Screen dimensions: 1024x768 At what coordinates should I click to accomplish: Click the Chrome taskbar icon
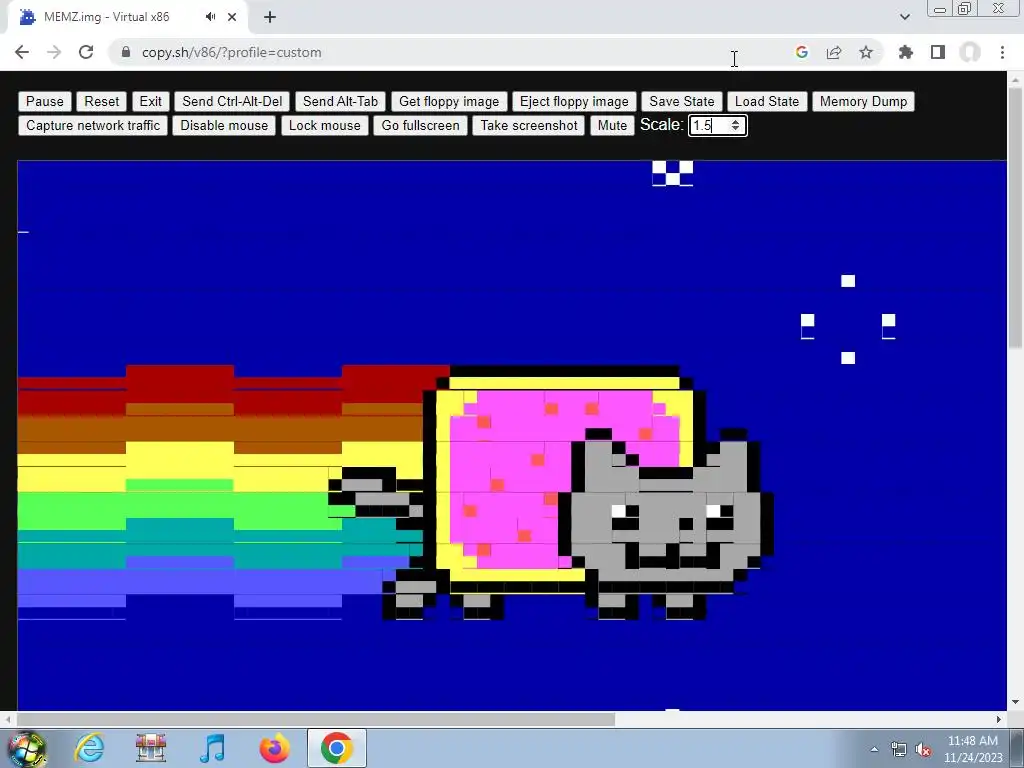[336, 748]
